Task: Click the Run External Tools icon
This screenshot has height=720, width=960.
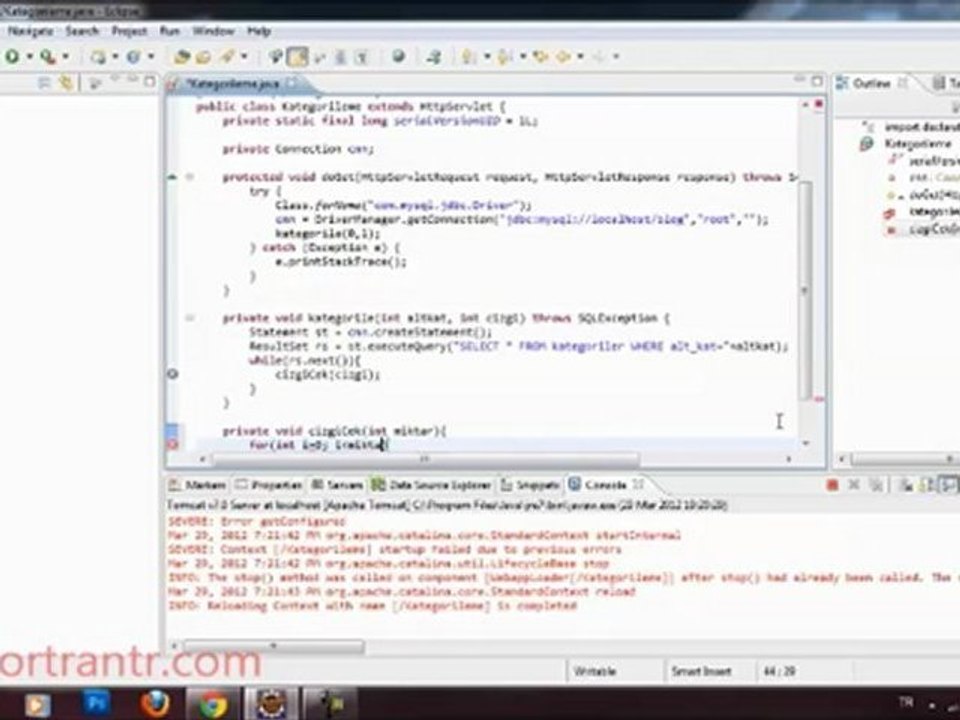Action: tap(47, 57)
